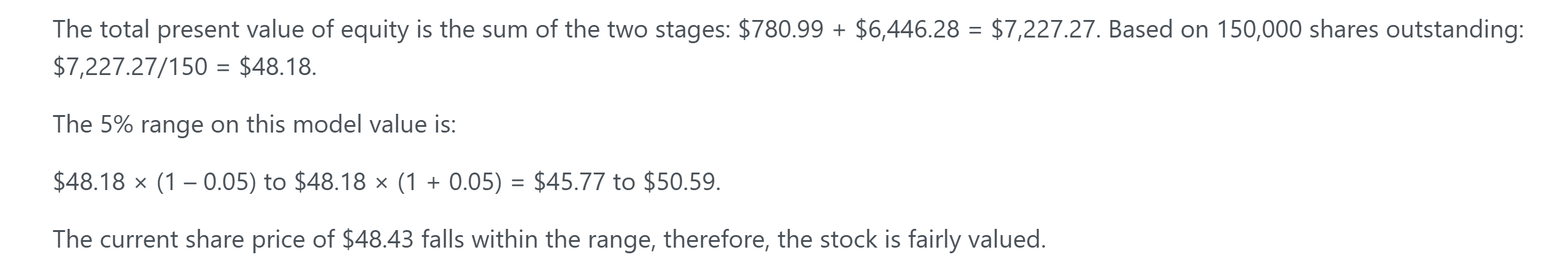Click the $7,227.27 total in the first line
Image resolution: width=1568 pixels, height=272 pixels.
tap(1044, 29)
